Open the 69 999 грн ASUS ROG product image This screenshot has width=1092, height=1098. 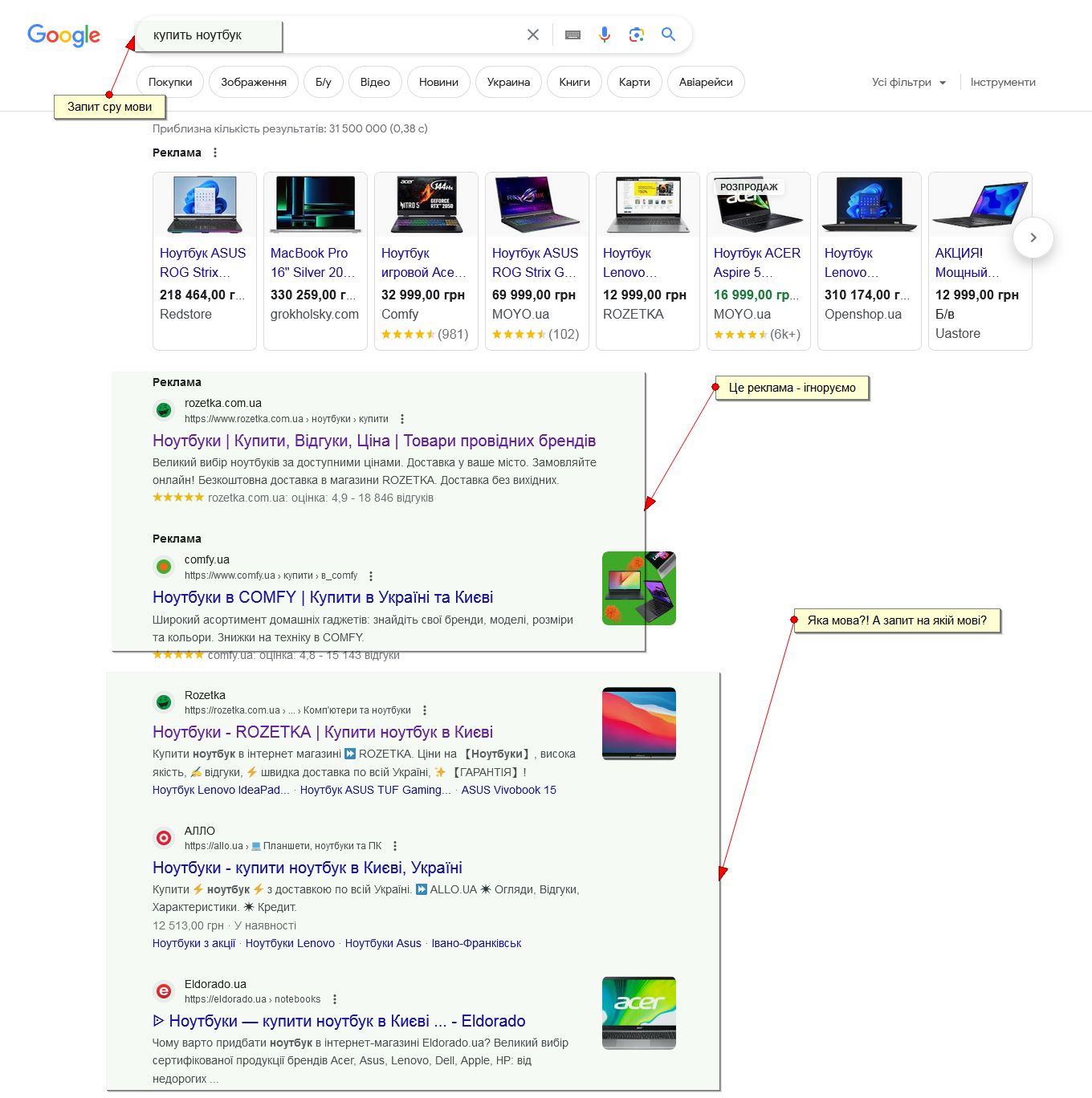tap(537, 205)
